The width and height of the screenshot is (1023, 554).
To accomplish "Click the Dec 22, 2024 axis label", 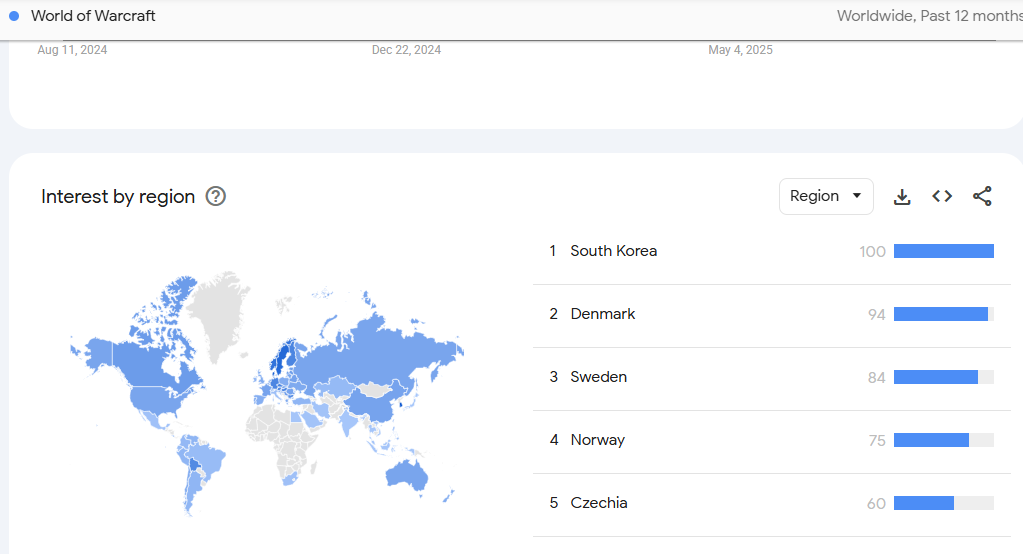I will pos(406,50).
